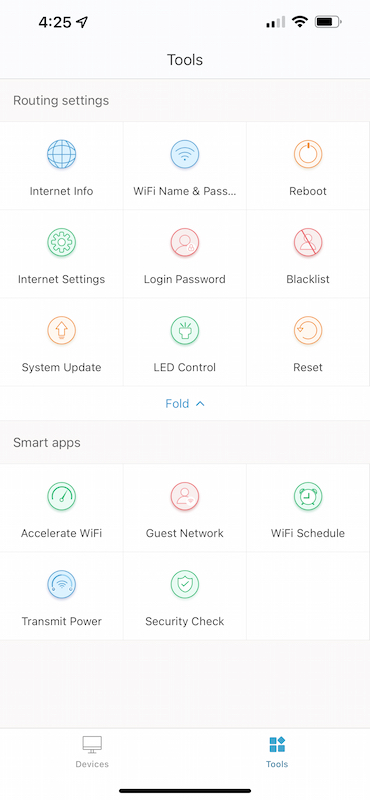Viewport: 370px width, 800px height.
Task: Tap the WiFi Name & Password icon
Action: [185, 154]
